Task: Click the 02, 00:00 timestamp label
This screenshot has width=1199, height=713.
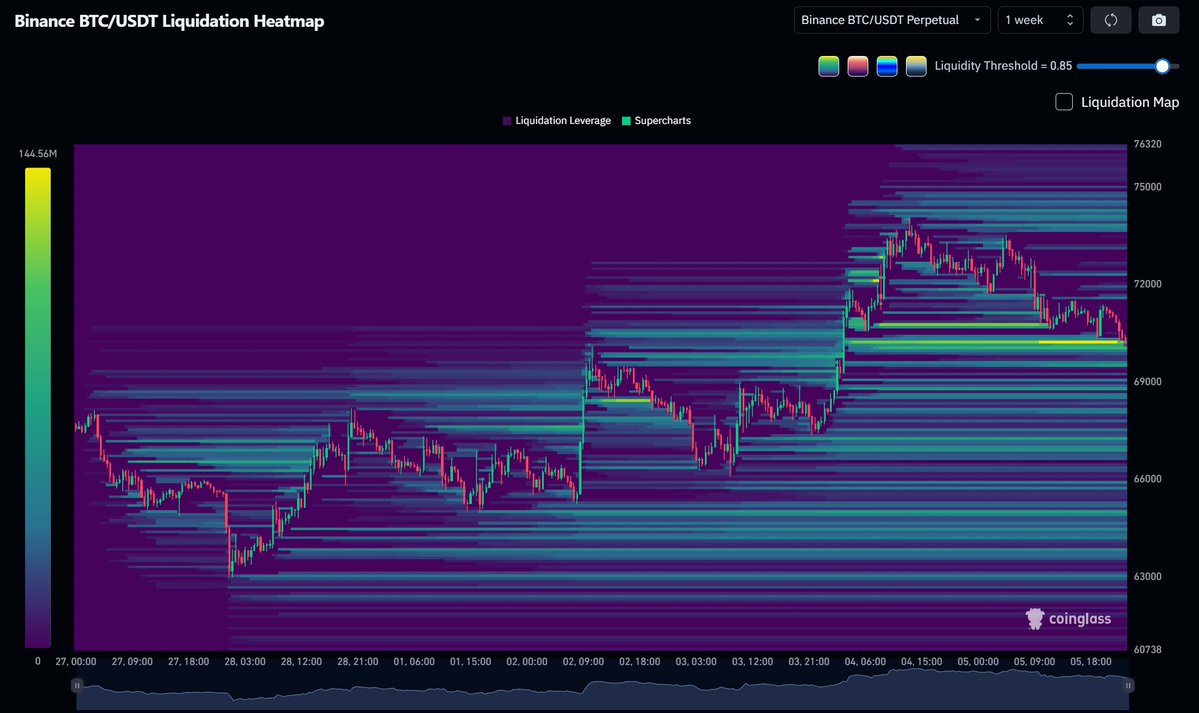Action: [527, 661]
